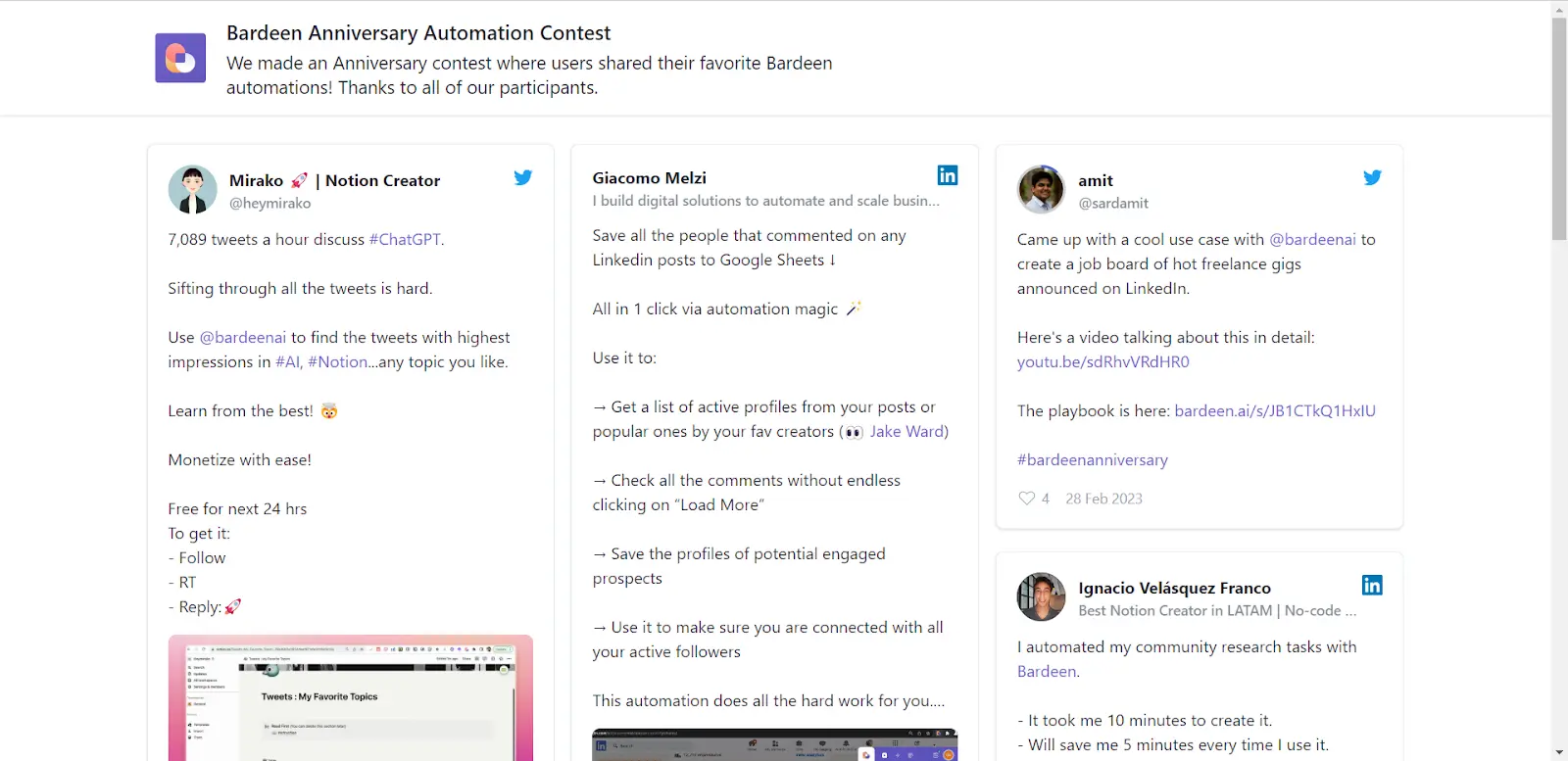1568x761 pixels.
Task: Open bardeen.ai/s/JB1CTkQ1HxIU playbook link
Action: point(1275,410)
